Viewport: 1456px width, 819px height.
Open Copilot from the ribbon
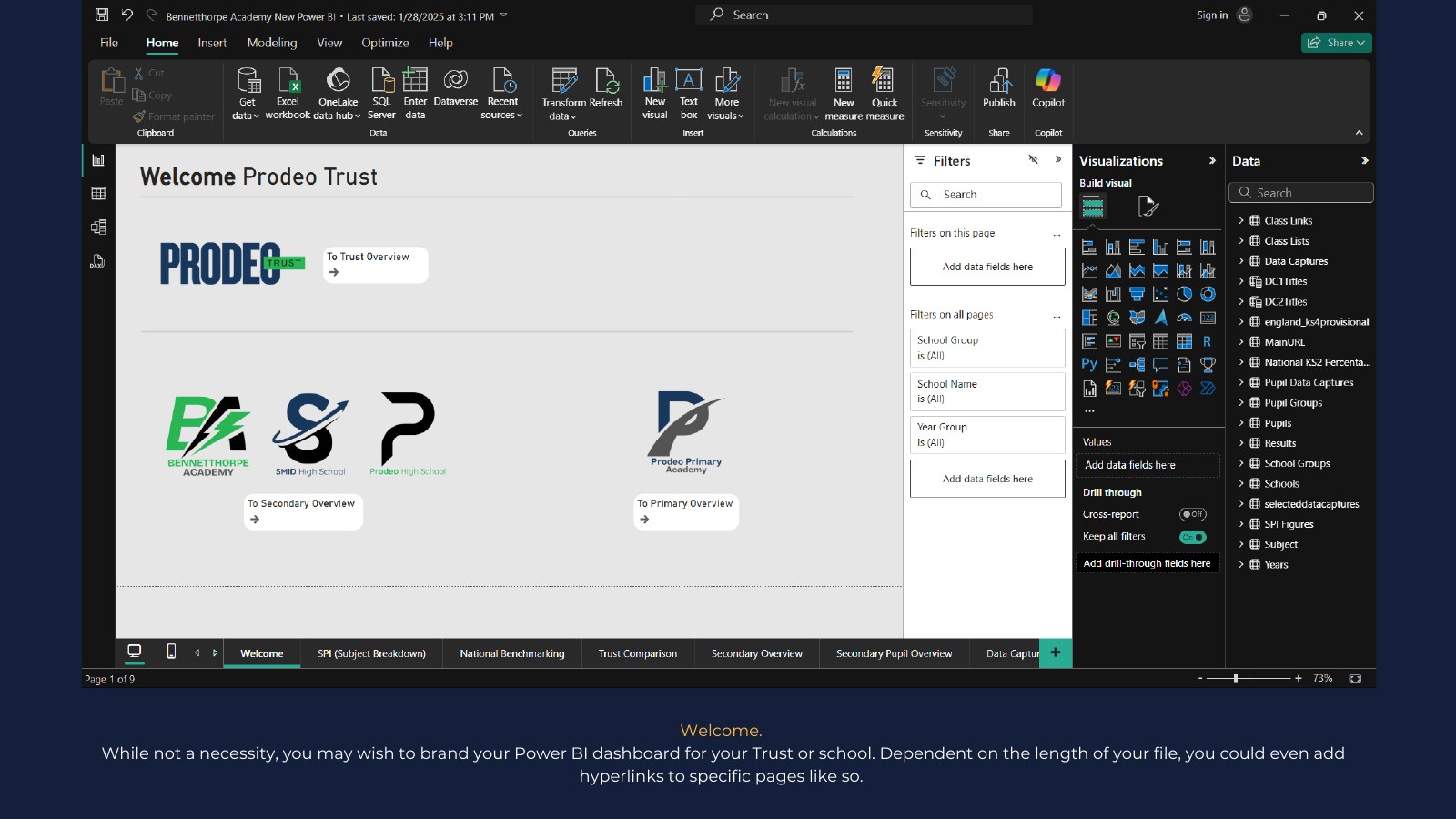[1048, 87]
